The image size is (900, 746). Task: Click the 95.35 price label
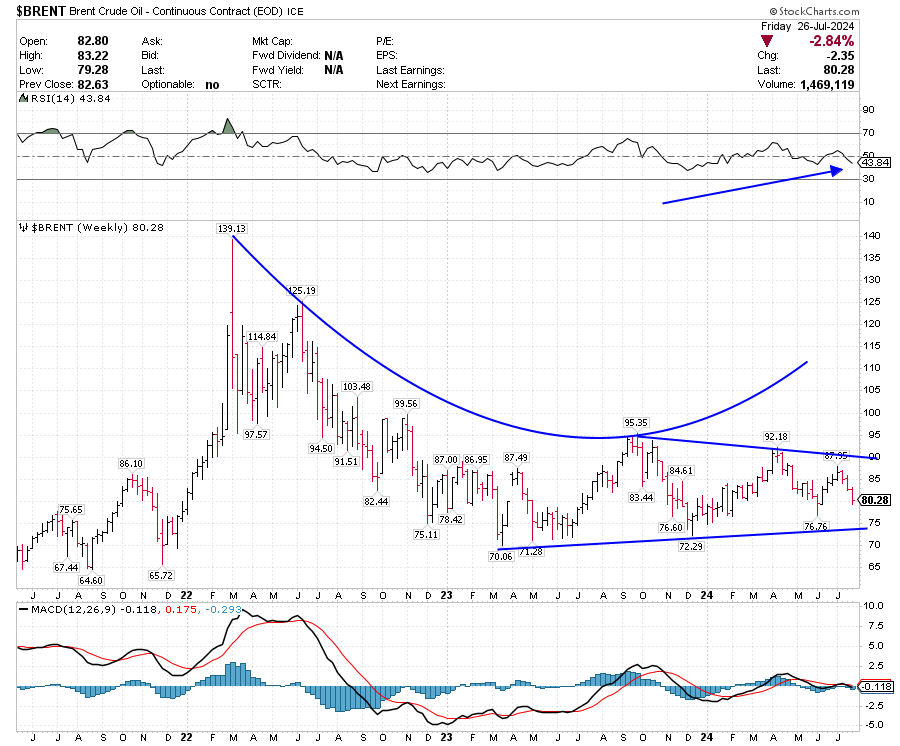(636, 423)
